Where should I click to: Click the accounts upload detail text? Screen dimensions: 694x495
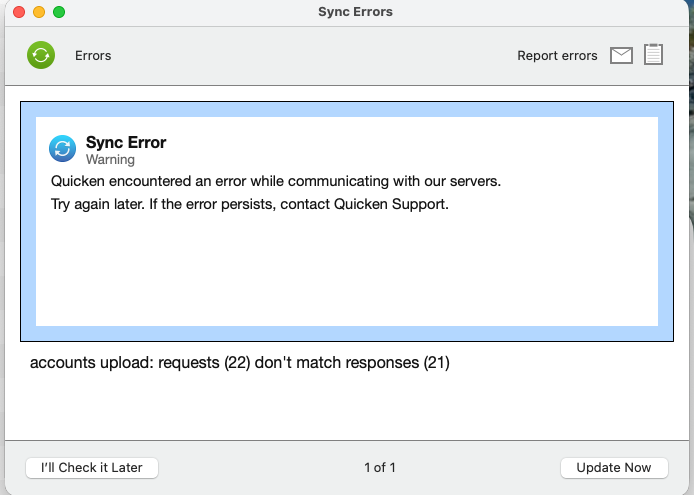click(240, 363)
